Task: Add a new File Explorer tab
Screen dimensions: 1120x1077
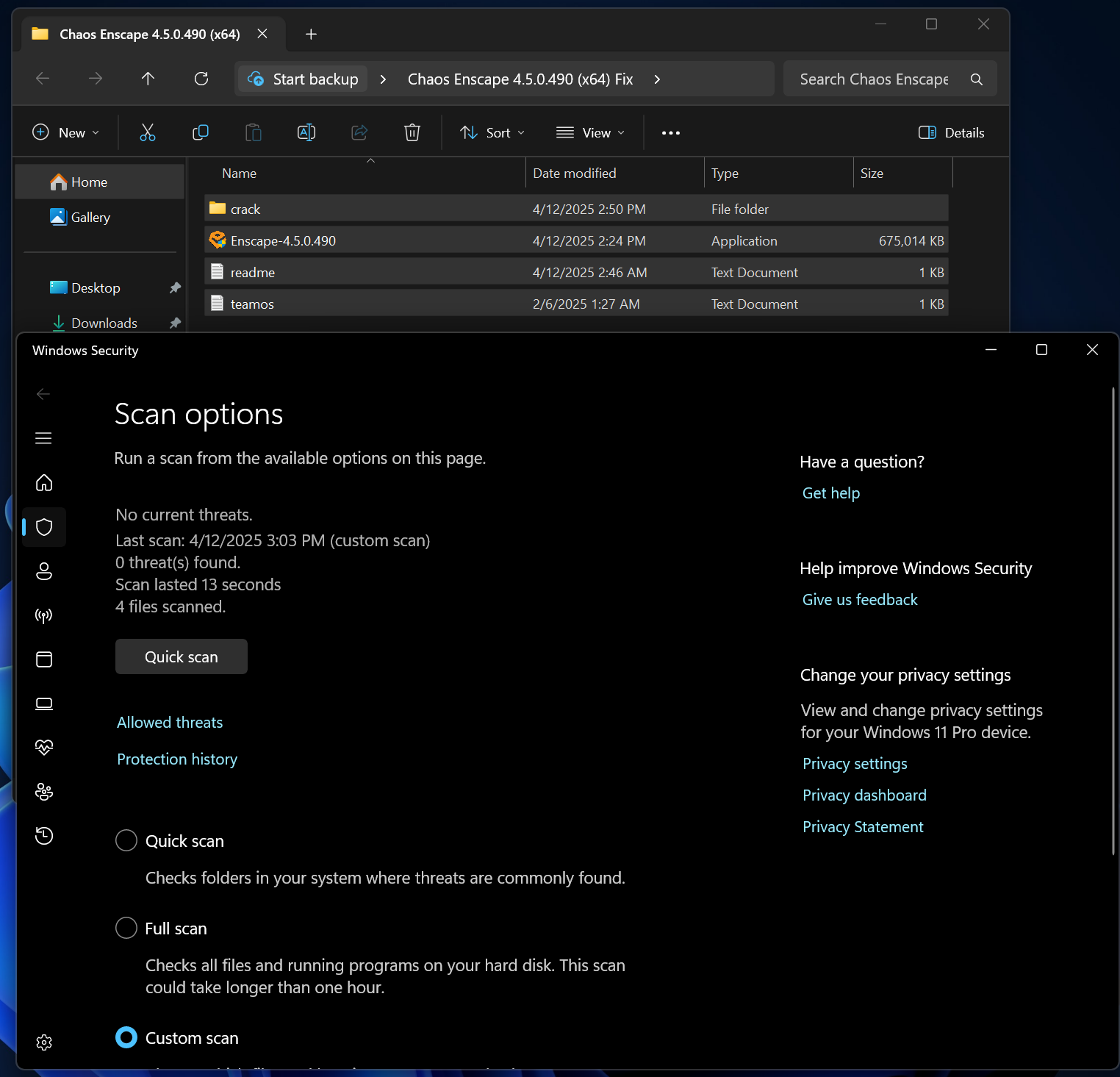Action: pos(311,35)
